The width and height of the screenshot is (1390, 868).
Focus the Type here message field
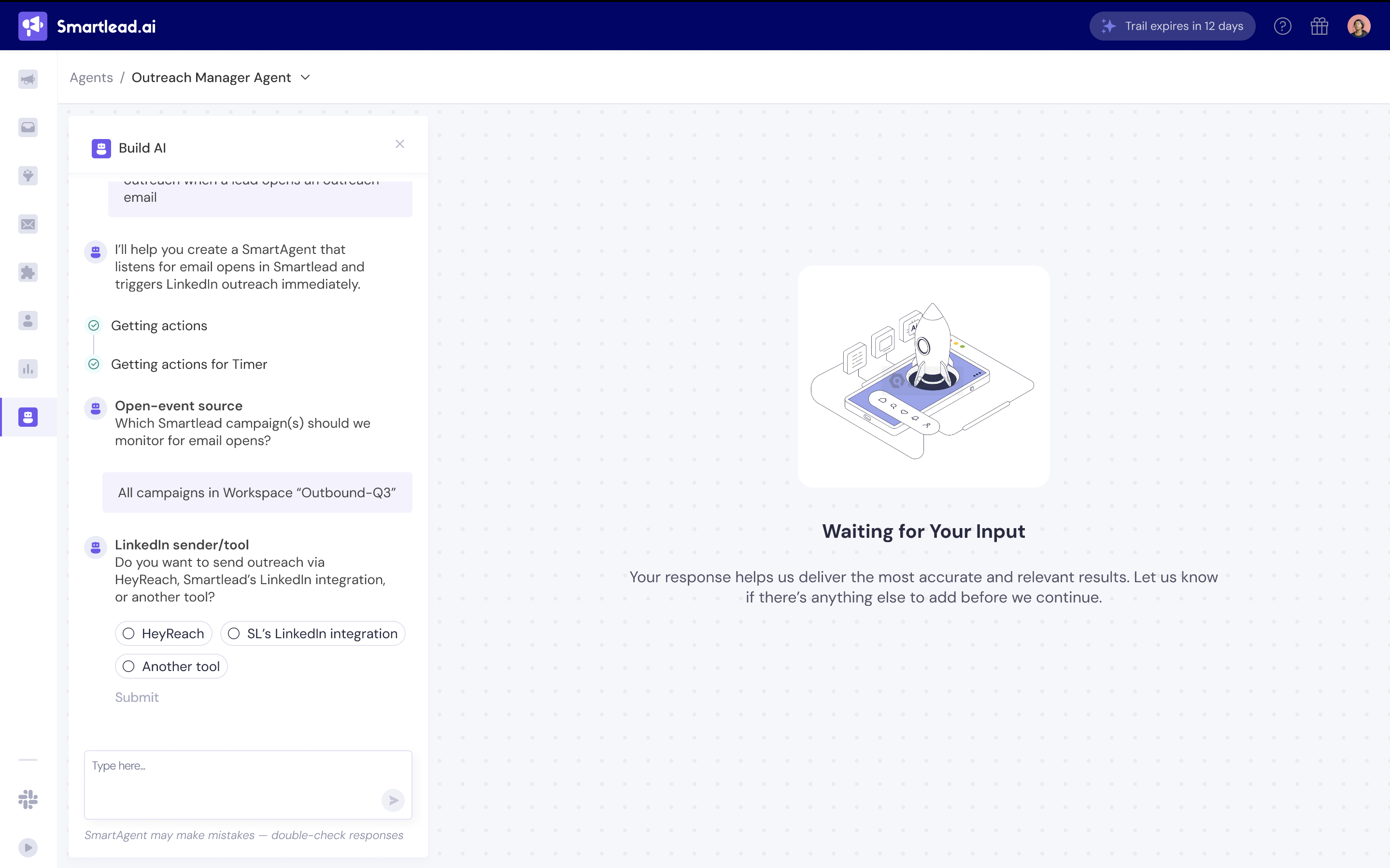248,785
